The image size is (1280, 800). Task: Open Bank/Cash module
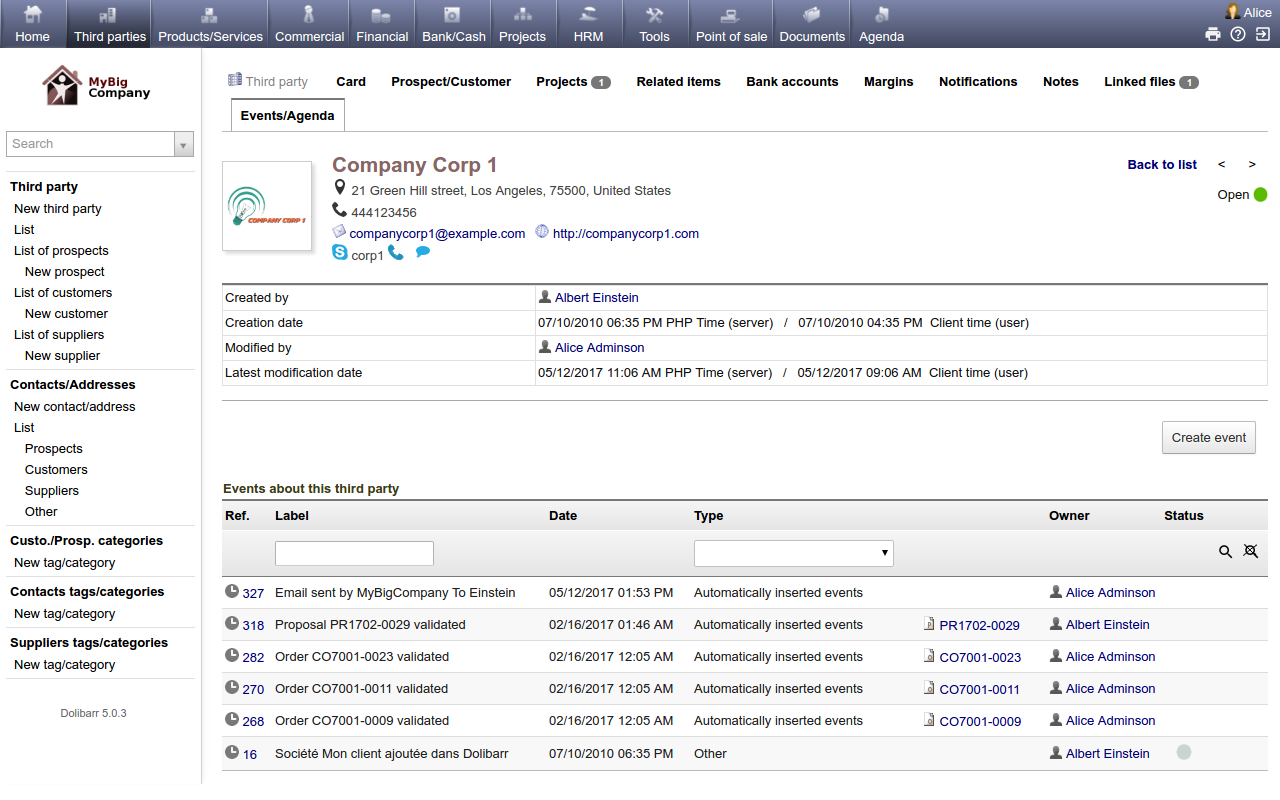(x=453, y=24)
